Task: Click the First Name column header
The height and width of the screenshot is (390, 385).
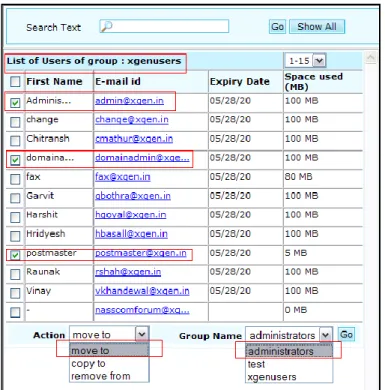Action: [x=54, y=81]
